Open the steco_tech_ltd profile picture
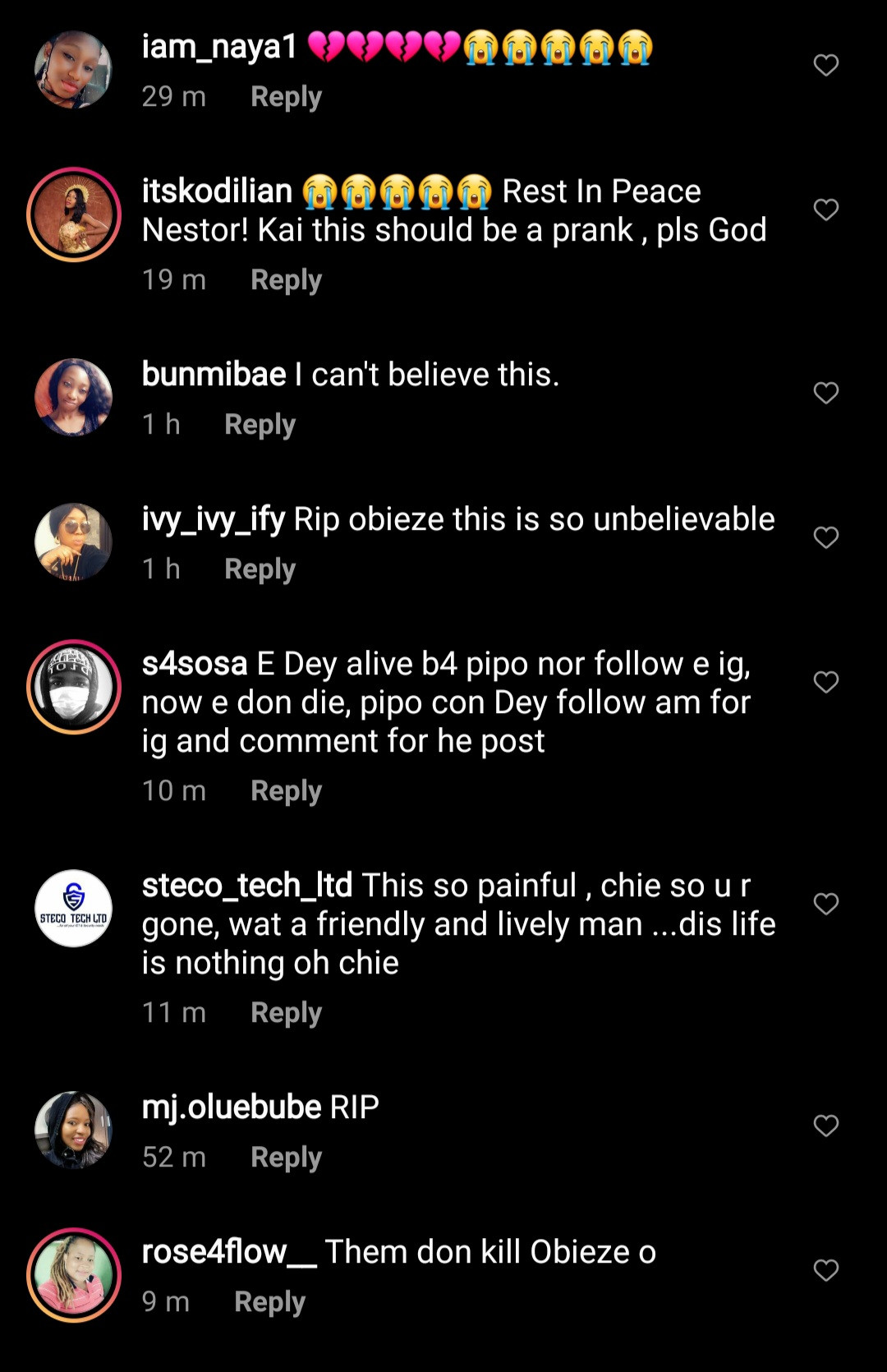887x1372 pixels. coord(74,908)
